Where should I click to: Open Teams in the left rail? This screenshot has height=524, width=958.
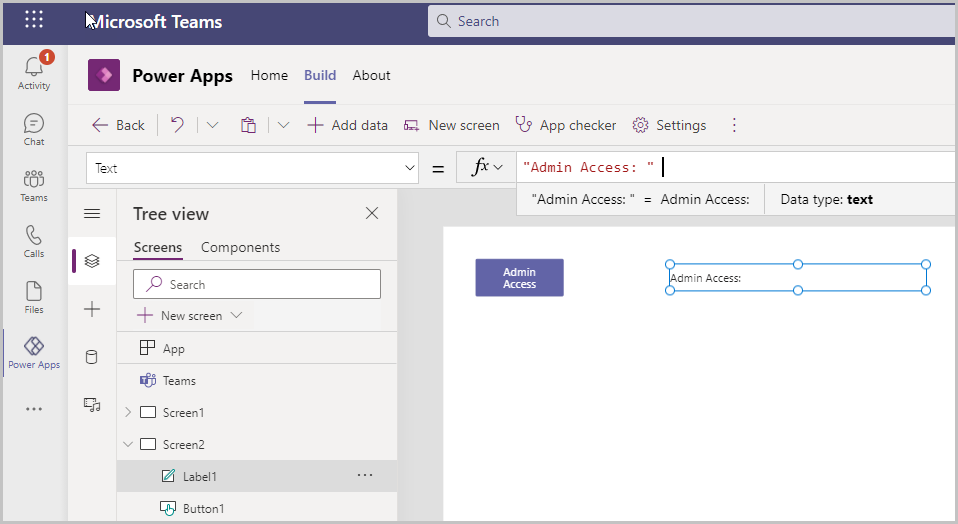click(x=34, y=186)
